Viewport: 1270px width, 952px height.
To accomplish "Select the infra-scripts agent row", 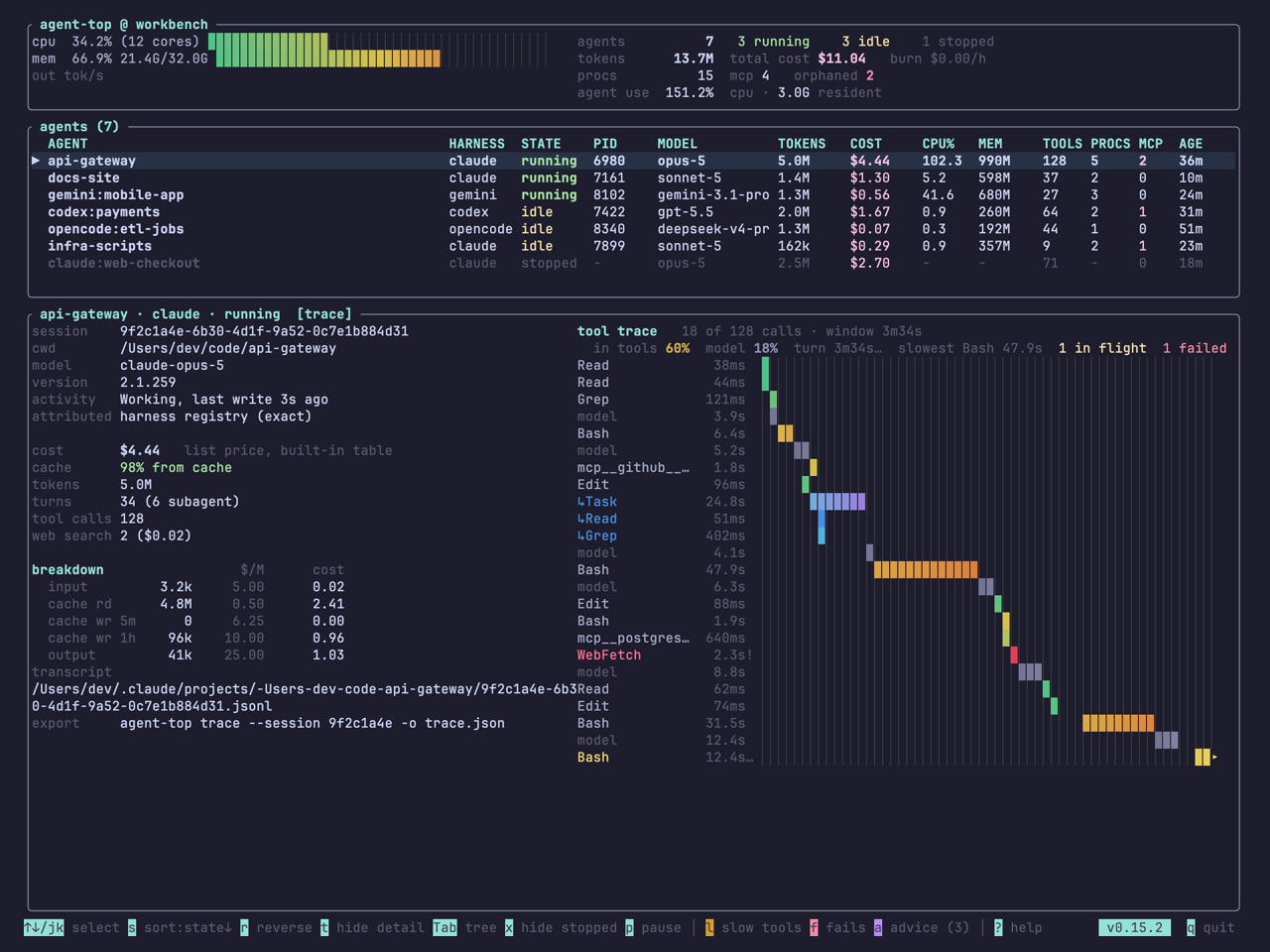I will [633, 246].
